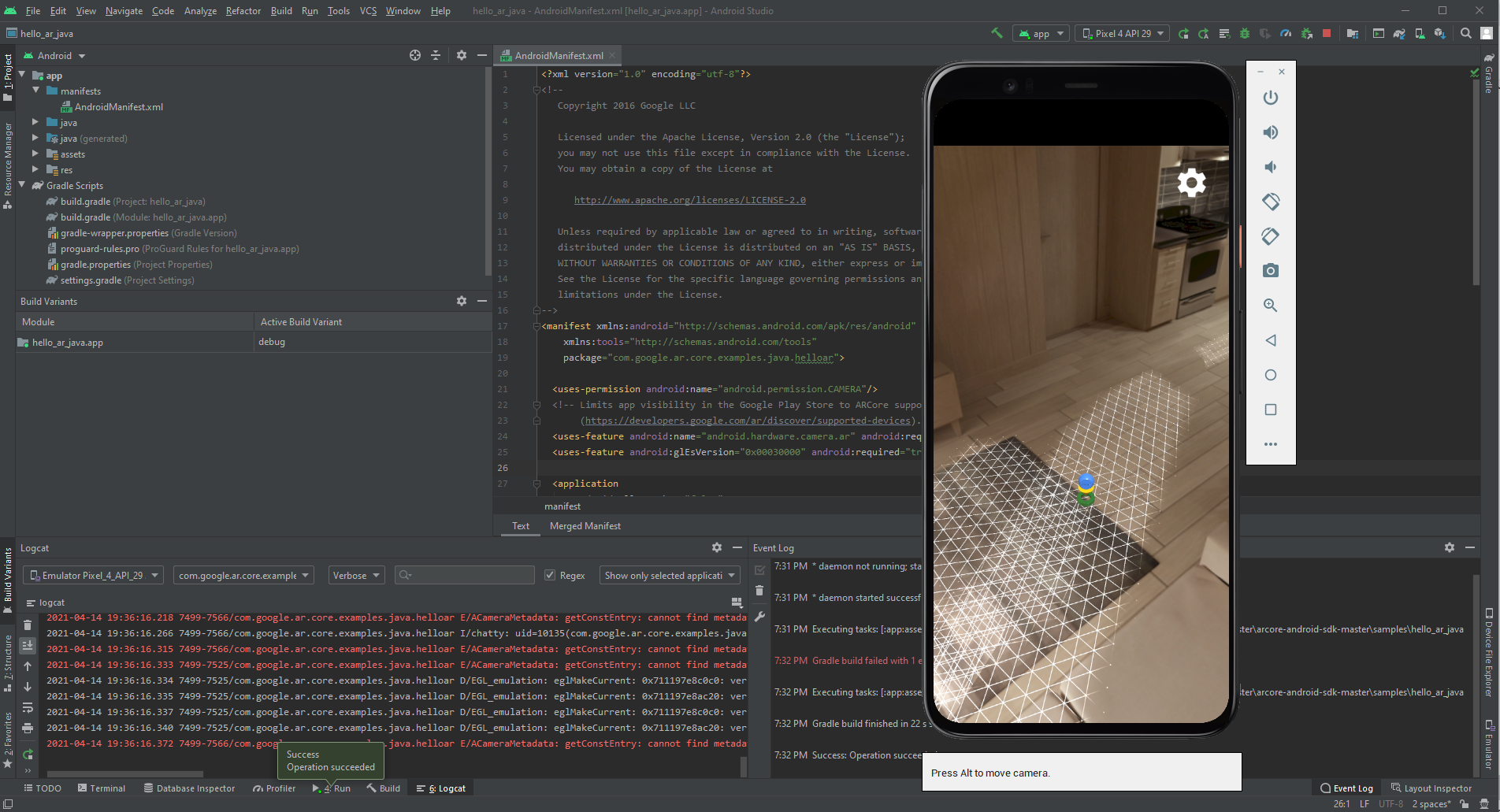Rotate the emulator counterclockwise
1500x812 pixels.
click(x=1270, y=202)
